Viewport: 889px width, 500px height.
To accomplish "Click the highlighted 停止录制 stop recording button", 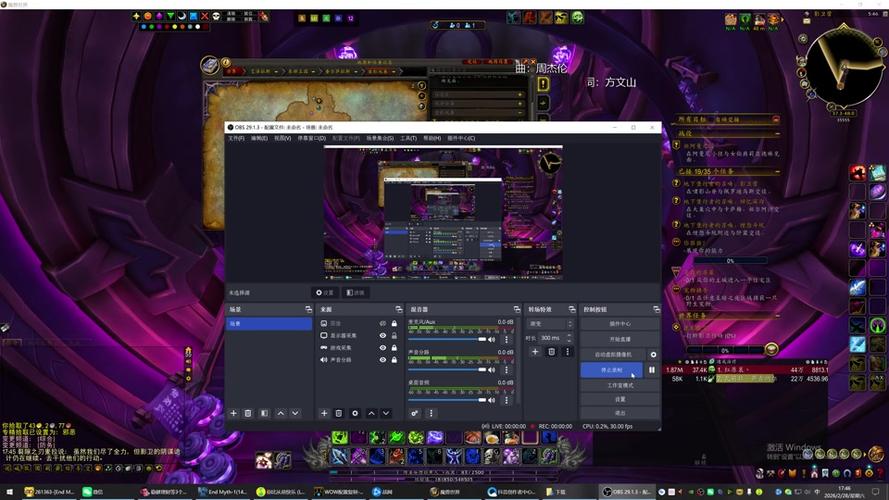I will pos(611,370).
